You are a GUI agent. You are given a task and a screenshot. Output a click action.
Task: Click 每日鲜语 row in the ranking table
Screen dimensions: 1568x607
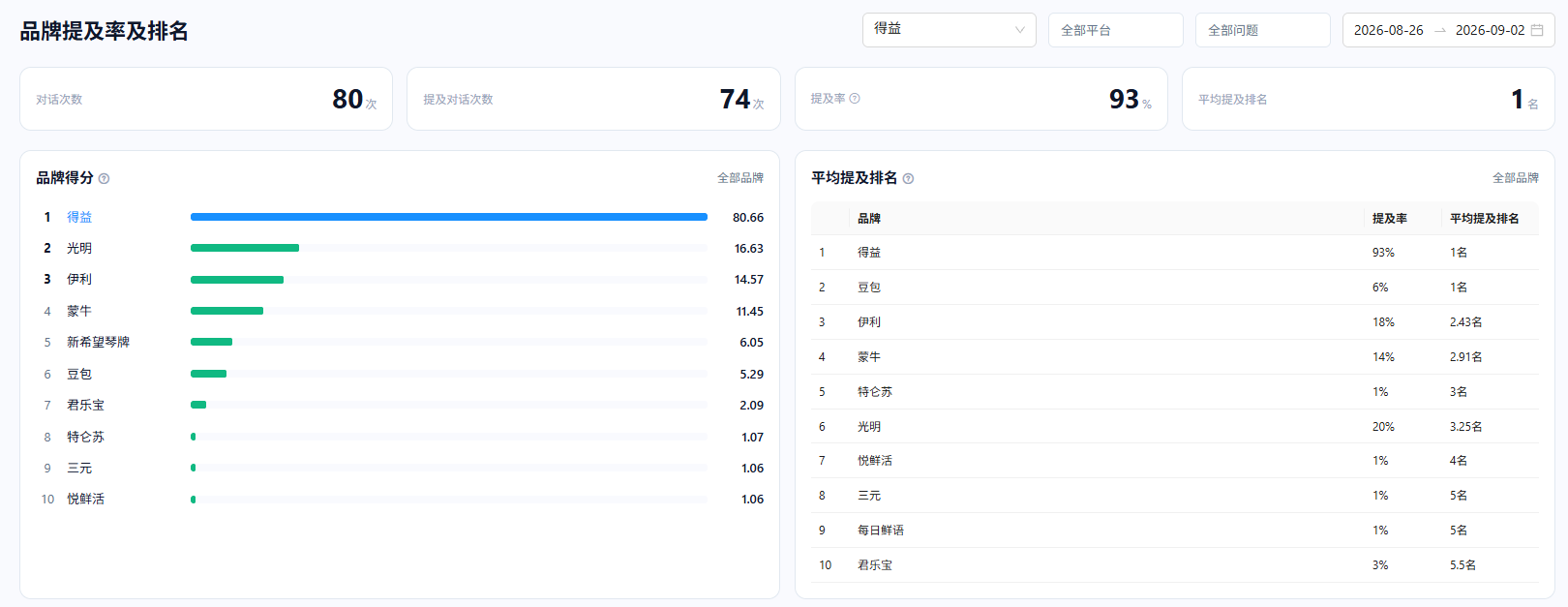click(1175, 531)
